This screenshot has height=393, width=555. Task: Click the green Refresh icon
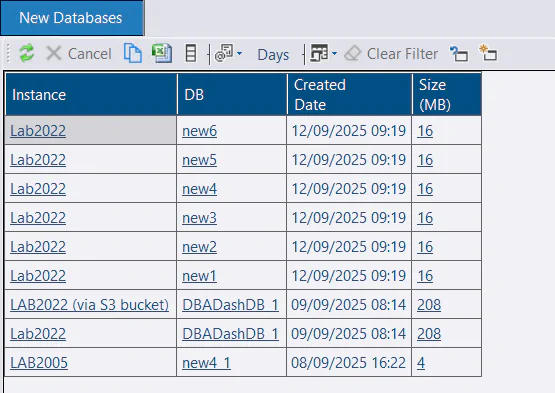[27, 54]
